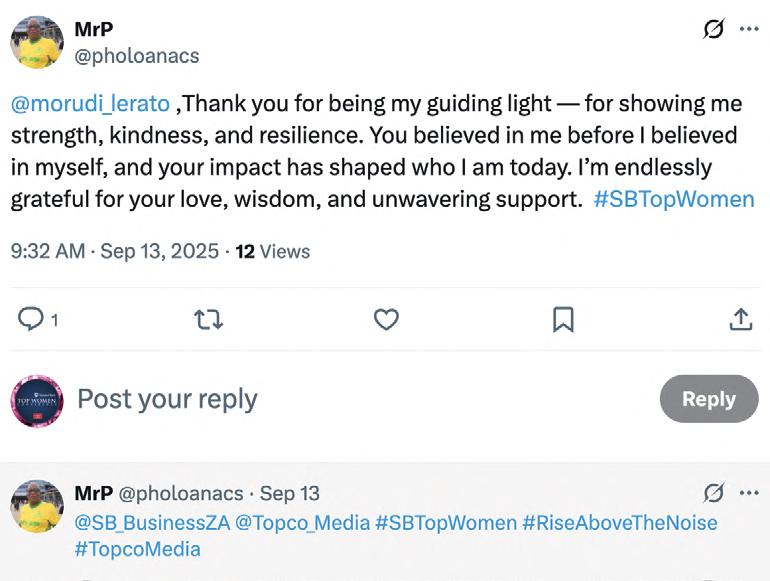Click the Top Women reply avatar

tap(37, 401)
